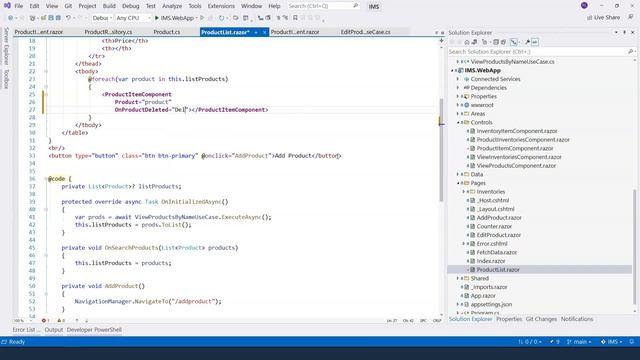Open the main branch dropdown in status bar

click(579, 342)
